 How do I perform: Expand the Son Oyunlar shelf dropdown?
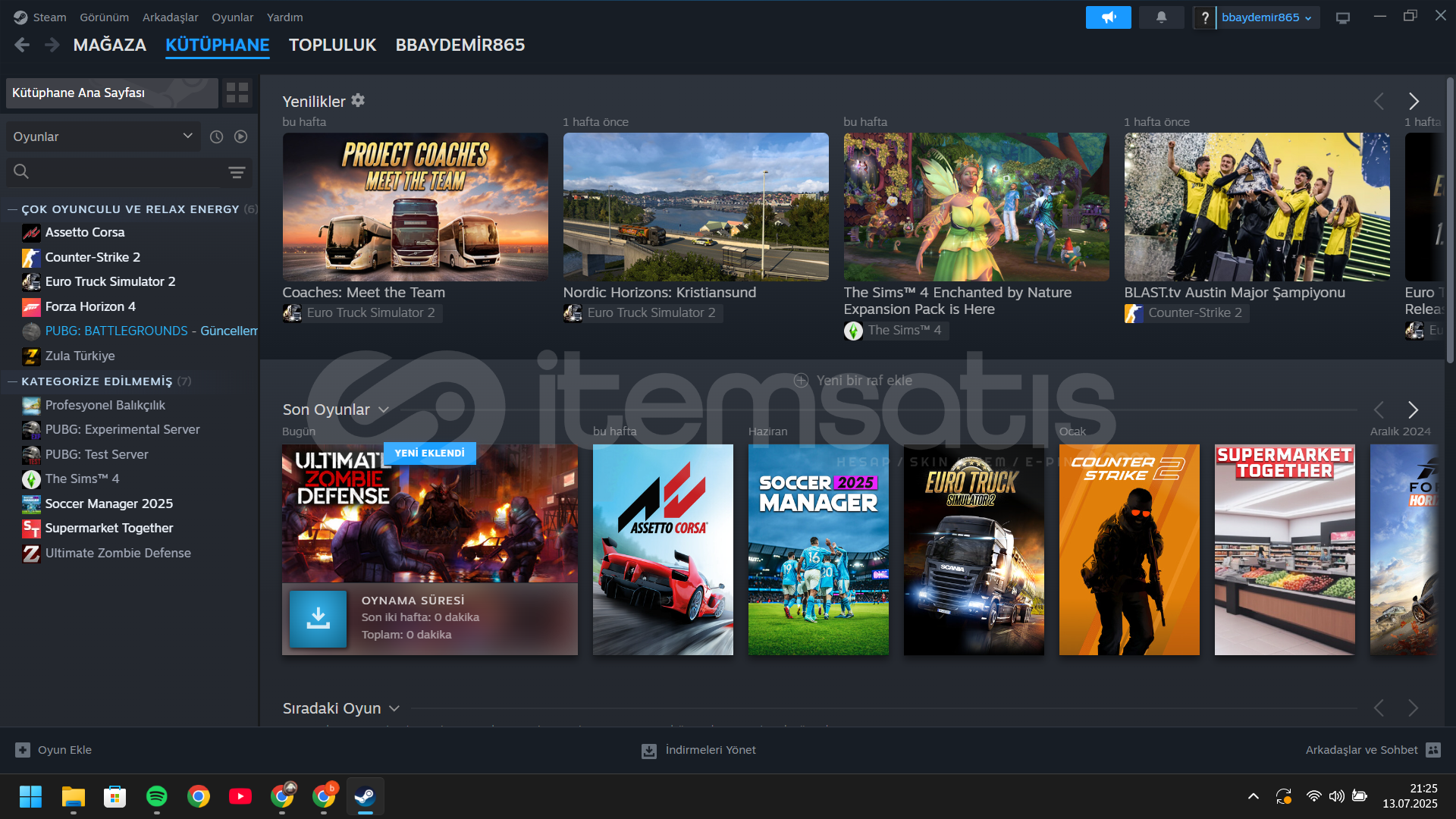[383, 409]
